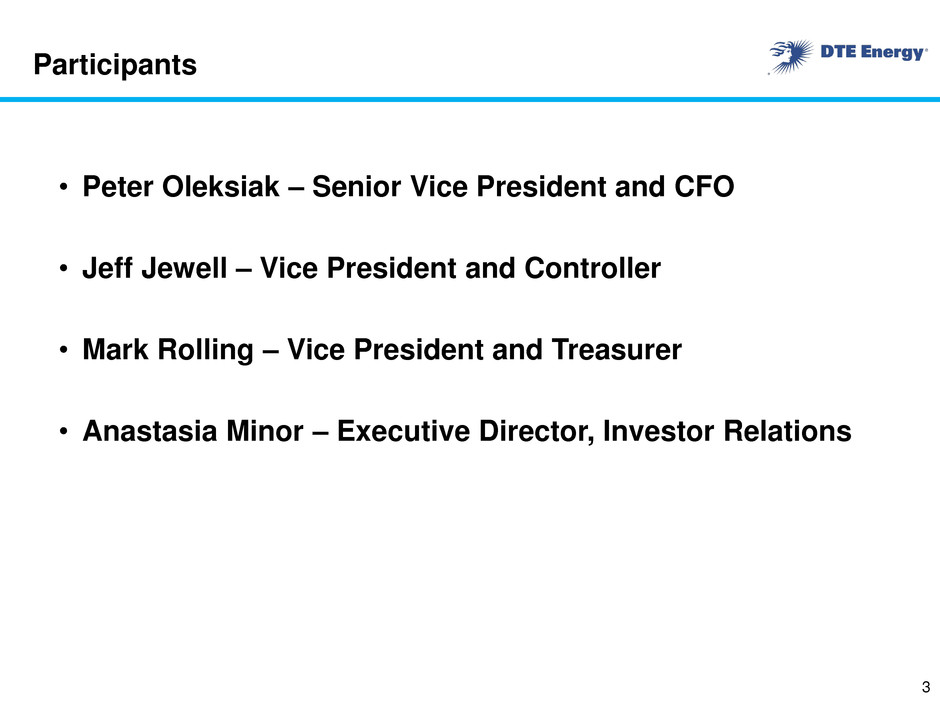940x705 pixels.
Task: Click bullet point before Jeff Jewell
Action: pyautogui.click(x=64, y=269)
